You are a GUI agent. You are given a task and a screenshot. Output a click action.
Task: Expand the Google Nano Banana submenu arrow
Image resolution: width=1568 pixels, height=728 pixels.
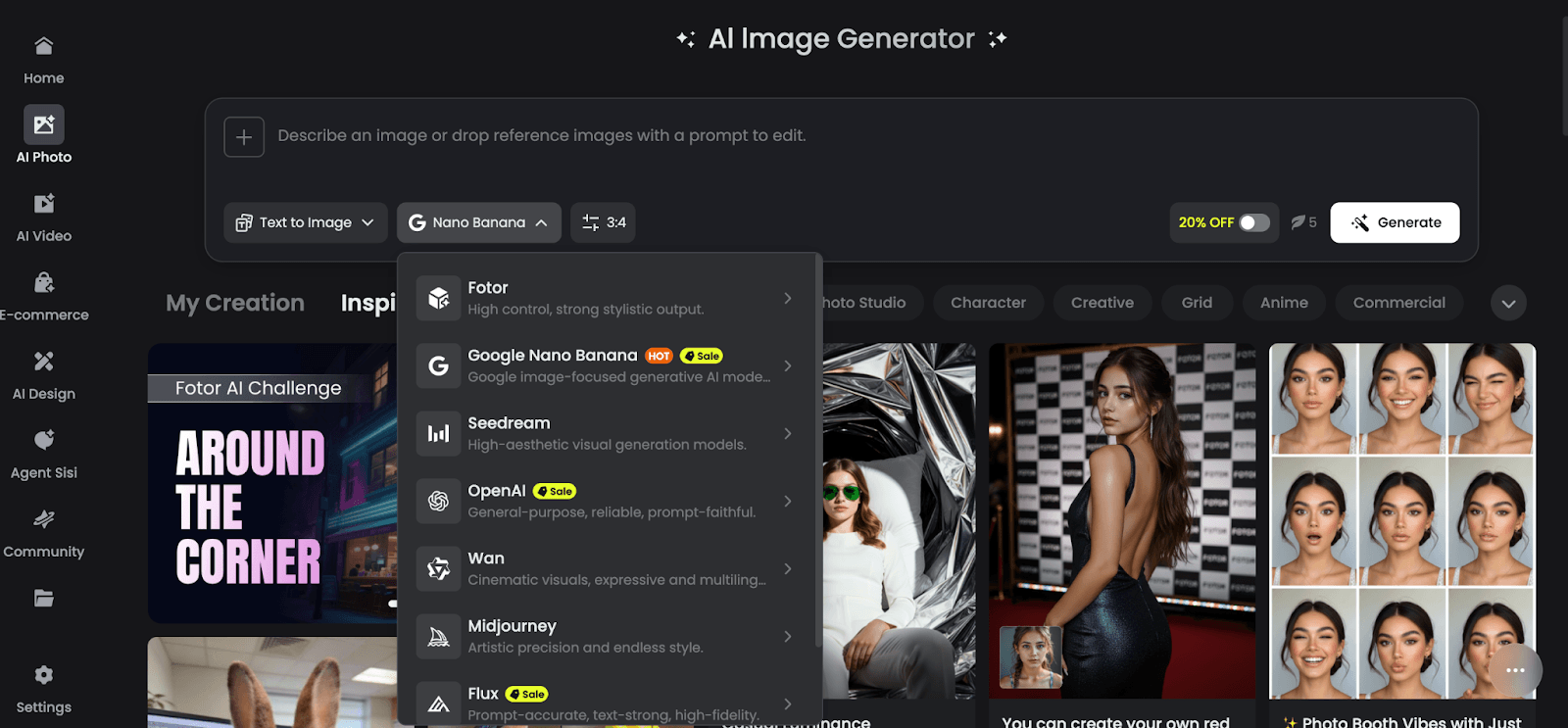[788, 365]
